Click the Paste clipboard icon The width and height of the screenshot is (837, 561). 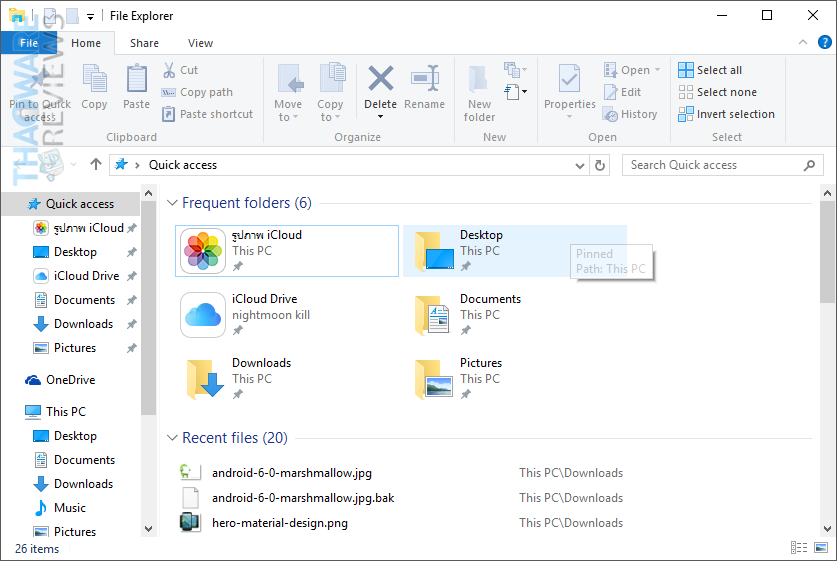pyautogui.click(x=137, y=78)
